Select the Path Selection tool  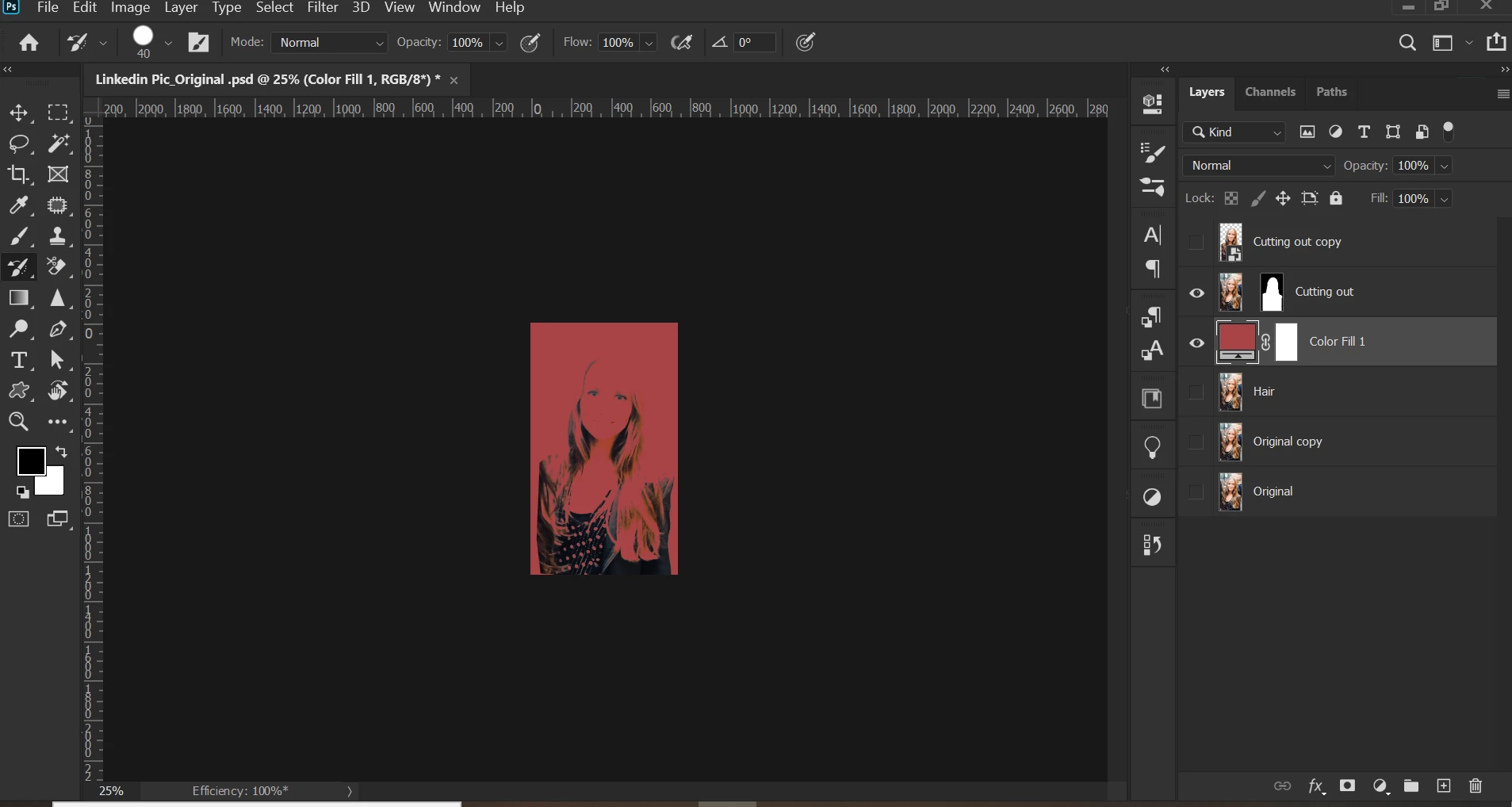[x=58, y=360]
